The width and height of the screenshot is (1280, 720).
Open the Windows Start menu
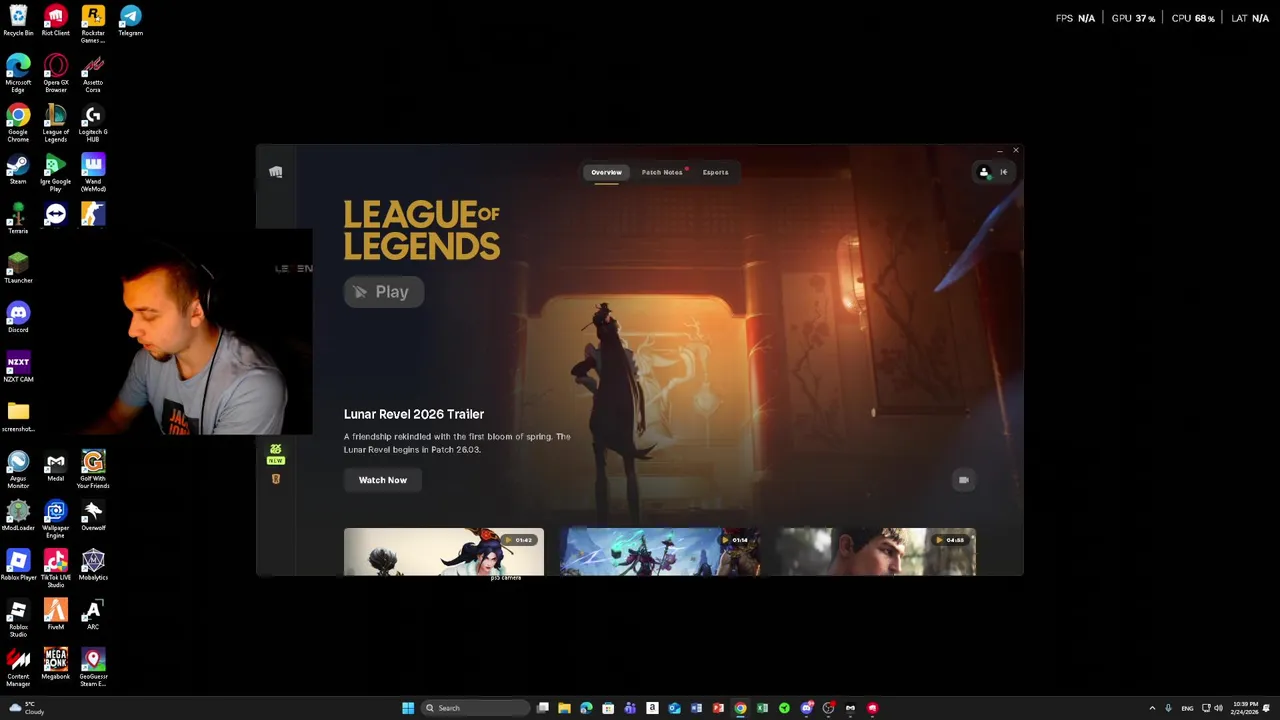pyautogui.click(x=408, y=708)
